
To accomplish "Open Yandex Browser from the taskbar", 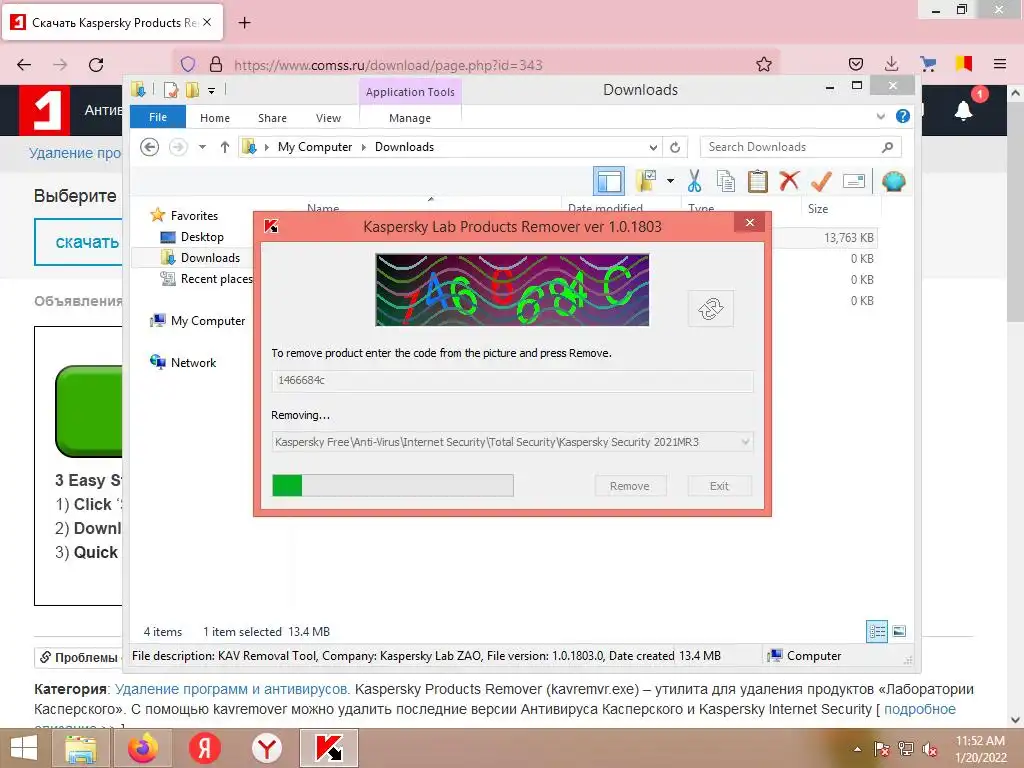I will (266, 748).
